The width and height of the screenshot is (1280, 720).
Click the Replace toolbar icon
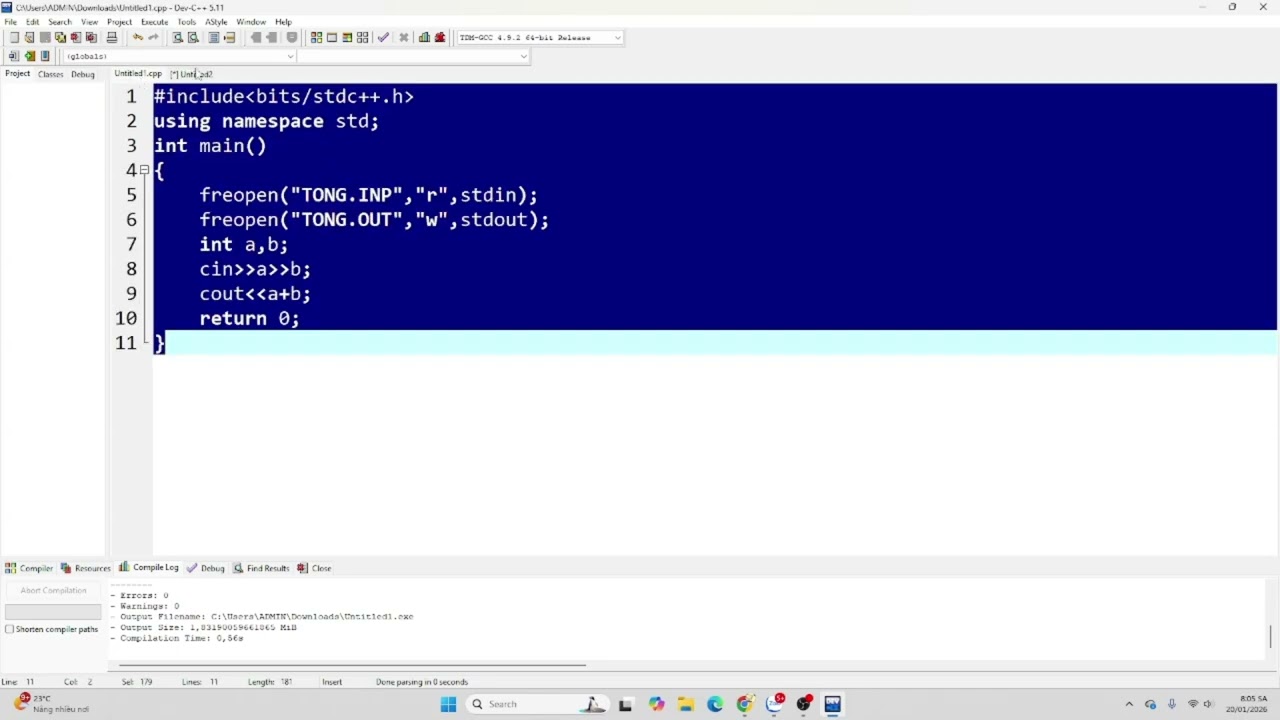(x=193, y=37)
